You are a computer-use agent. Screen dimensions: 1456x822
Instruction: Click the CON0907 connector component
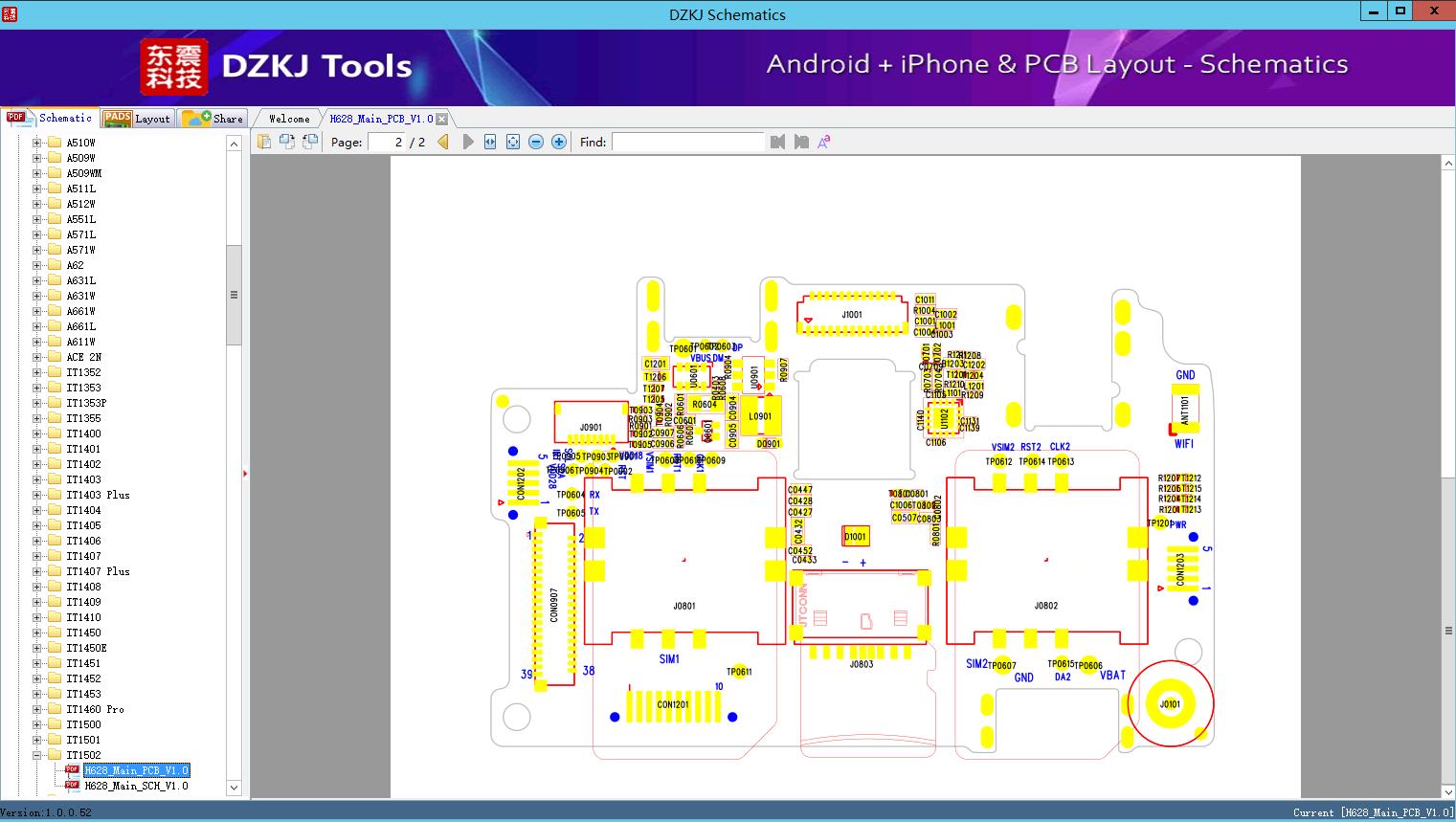pos(554,605)
